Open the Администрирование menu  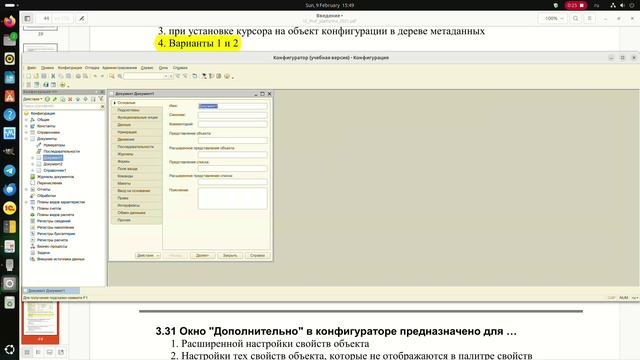(x=120, y=68)
